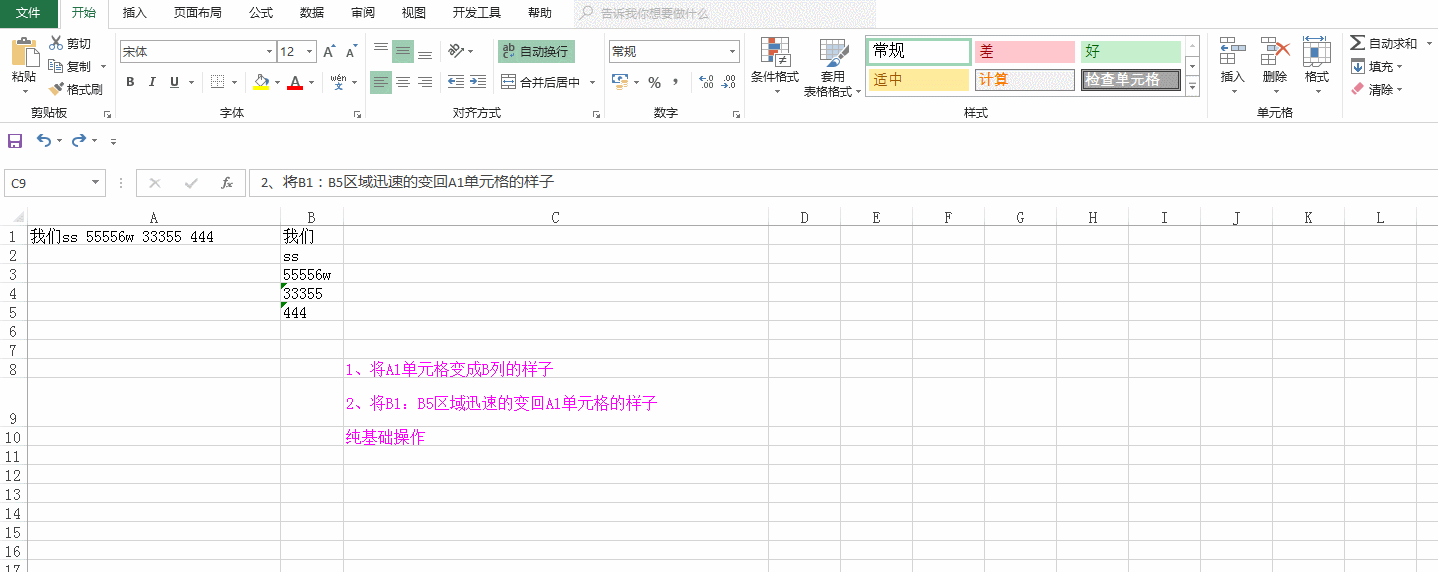Open the 数据 (Data) ribbon tab
The width and height of the screenshot is (1438, 572).
(312, 13)
